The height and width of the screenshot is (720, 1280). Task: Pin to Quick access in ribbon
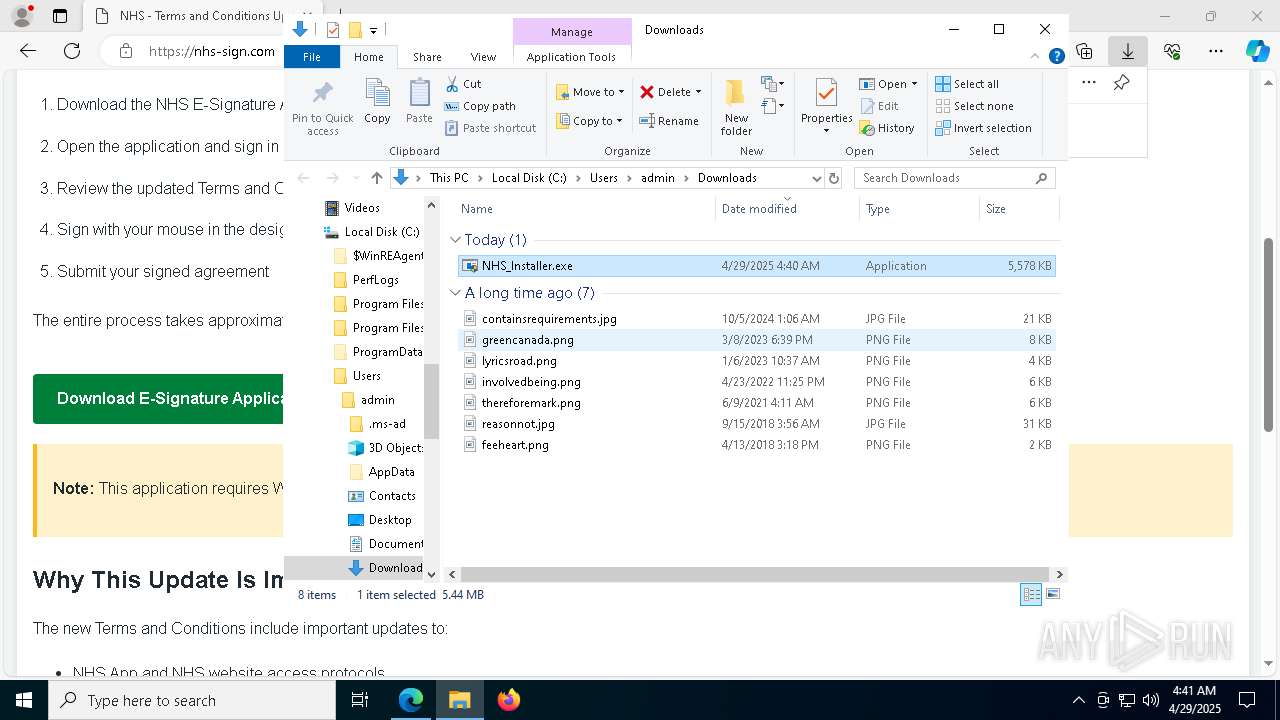tap(322, 108)
